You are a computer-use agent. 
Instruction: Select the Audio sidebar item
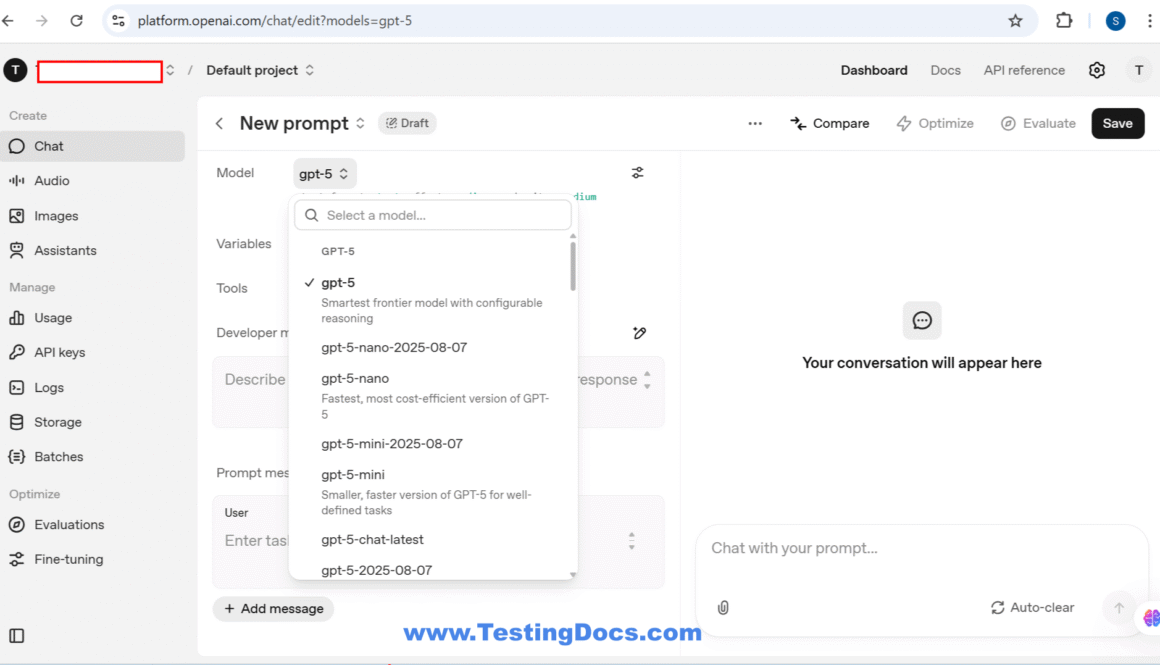click(x=55, y=180)
